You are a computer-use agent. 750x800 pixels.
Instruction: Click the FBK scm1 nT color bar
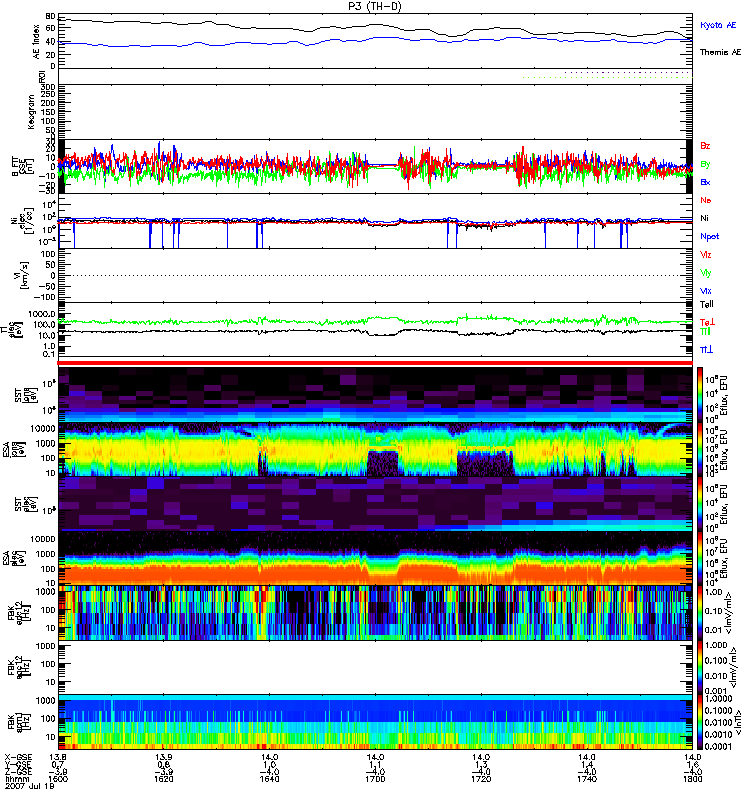pyautogui.click(x=701, y=722)
